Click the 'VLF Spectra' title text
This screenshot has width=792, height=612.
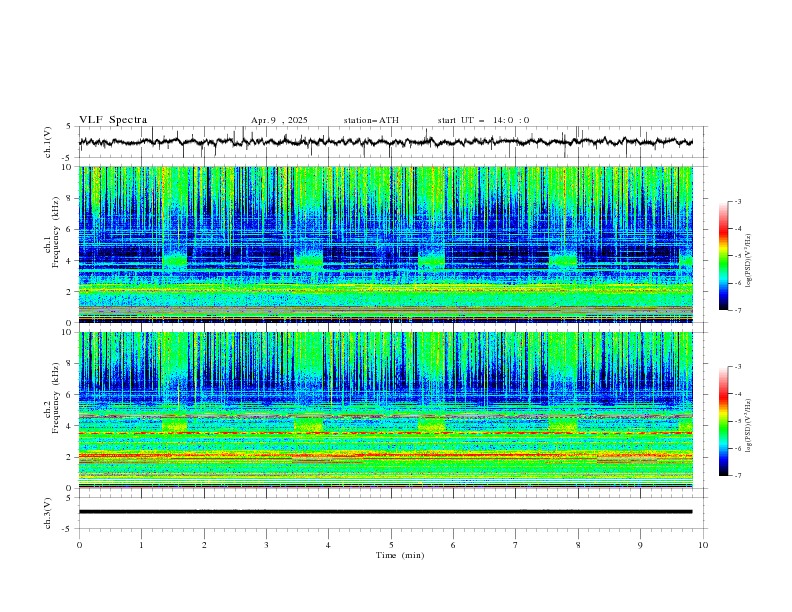click(113, 120)
